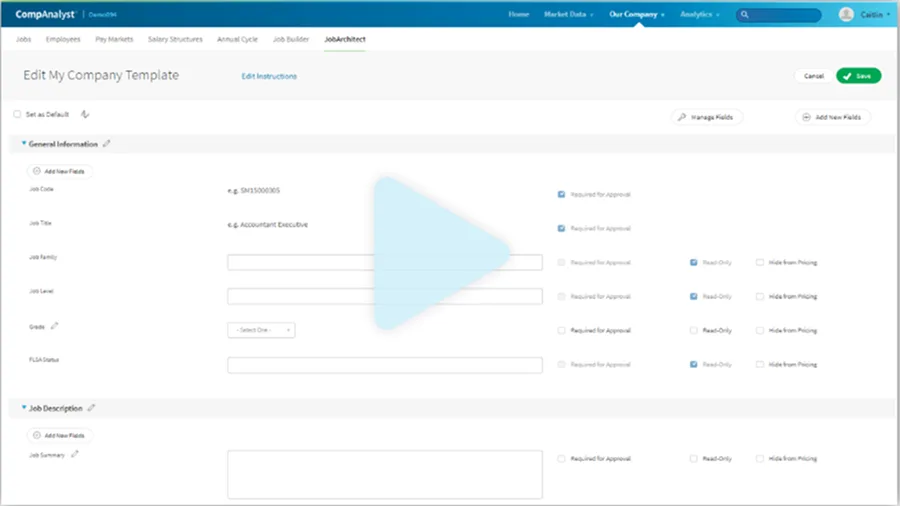Screen dimensions: 900x531
Task: Switch to the Employees tab
Action: (63, 39)
